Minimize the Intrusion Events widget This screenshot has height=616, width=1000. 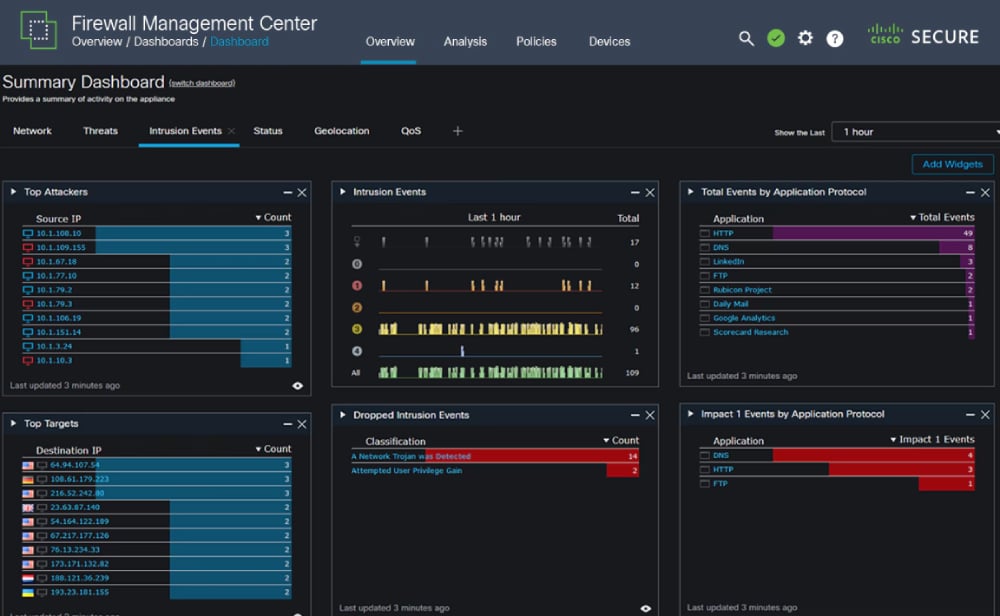point(634,193)
